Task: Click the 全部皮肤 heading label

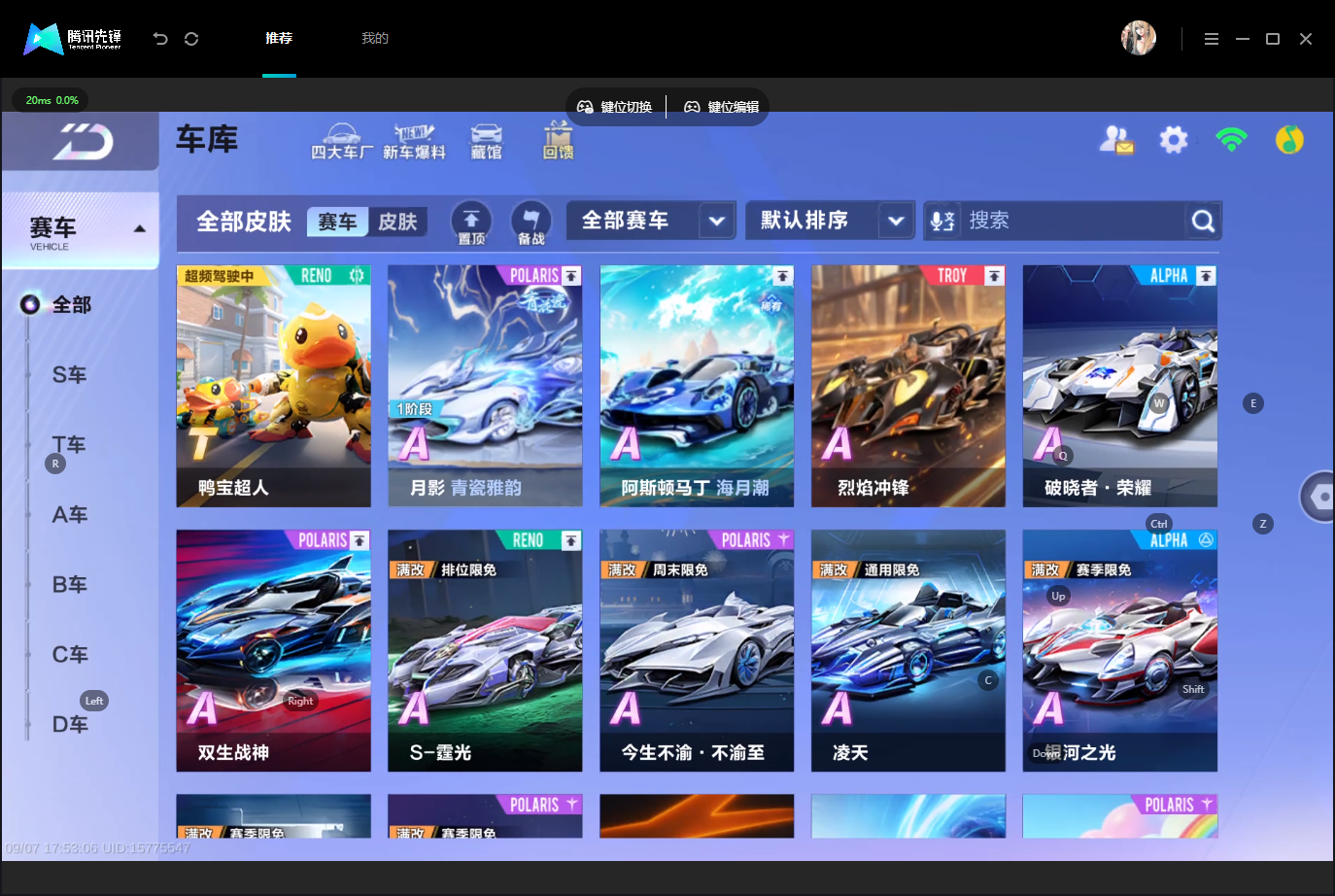Action: point(244,222)
